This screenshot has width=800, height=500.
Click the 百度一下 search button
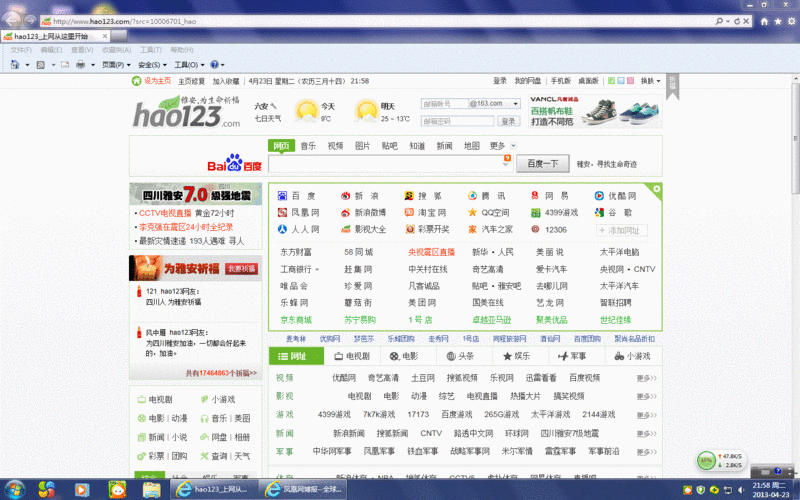click(x=542, y=164)
